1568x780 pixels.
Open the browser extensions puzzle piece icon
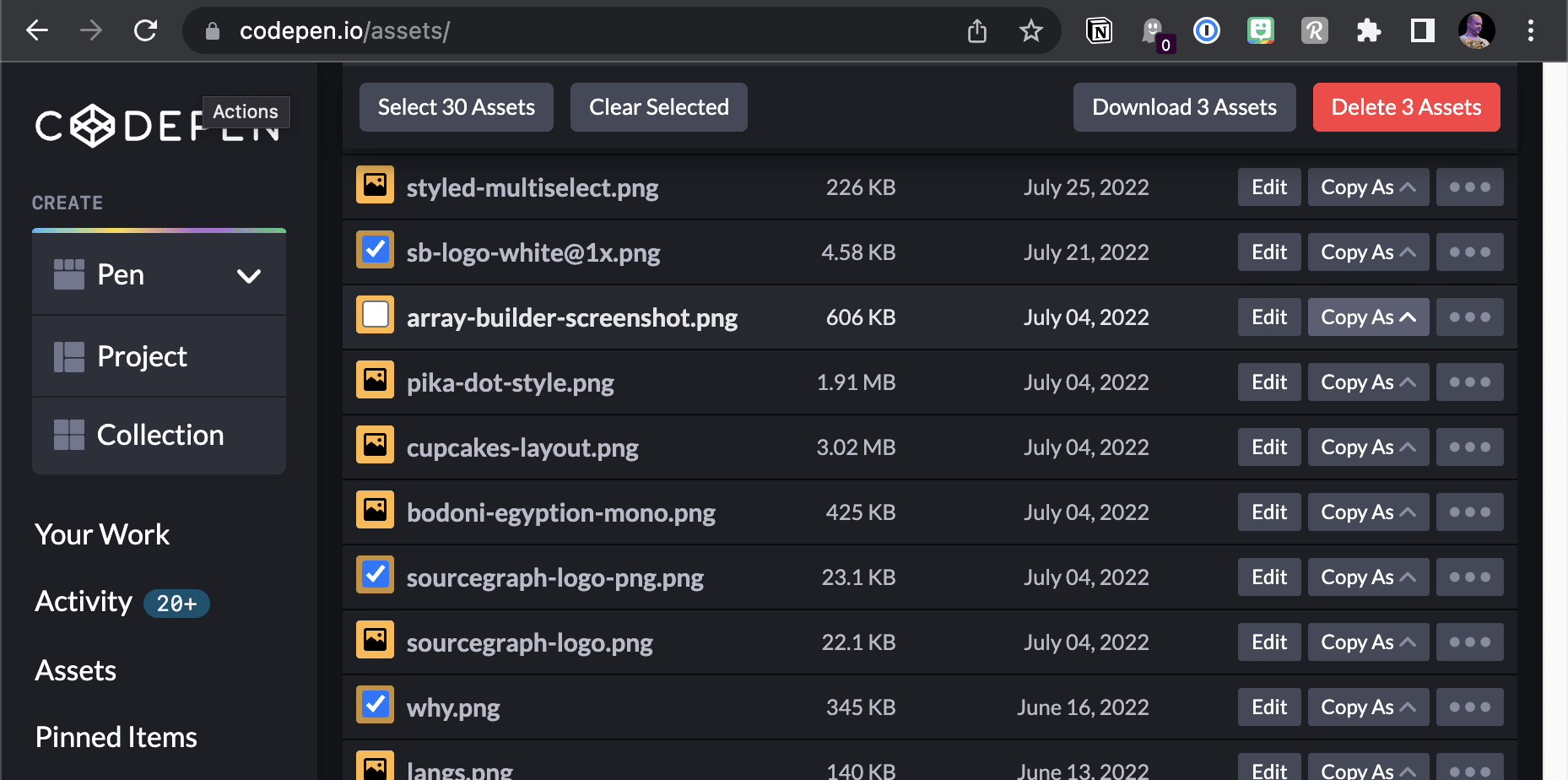(1368, 30)
